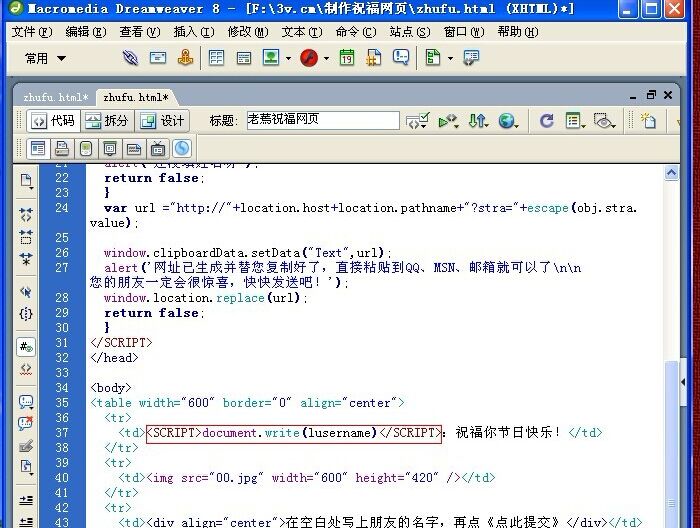This screenshot has width=700, height=528.
Task: Insert a table from the Common toolbar
Action: point(217,58)
